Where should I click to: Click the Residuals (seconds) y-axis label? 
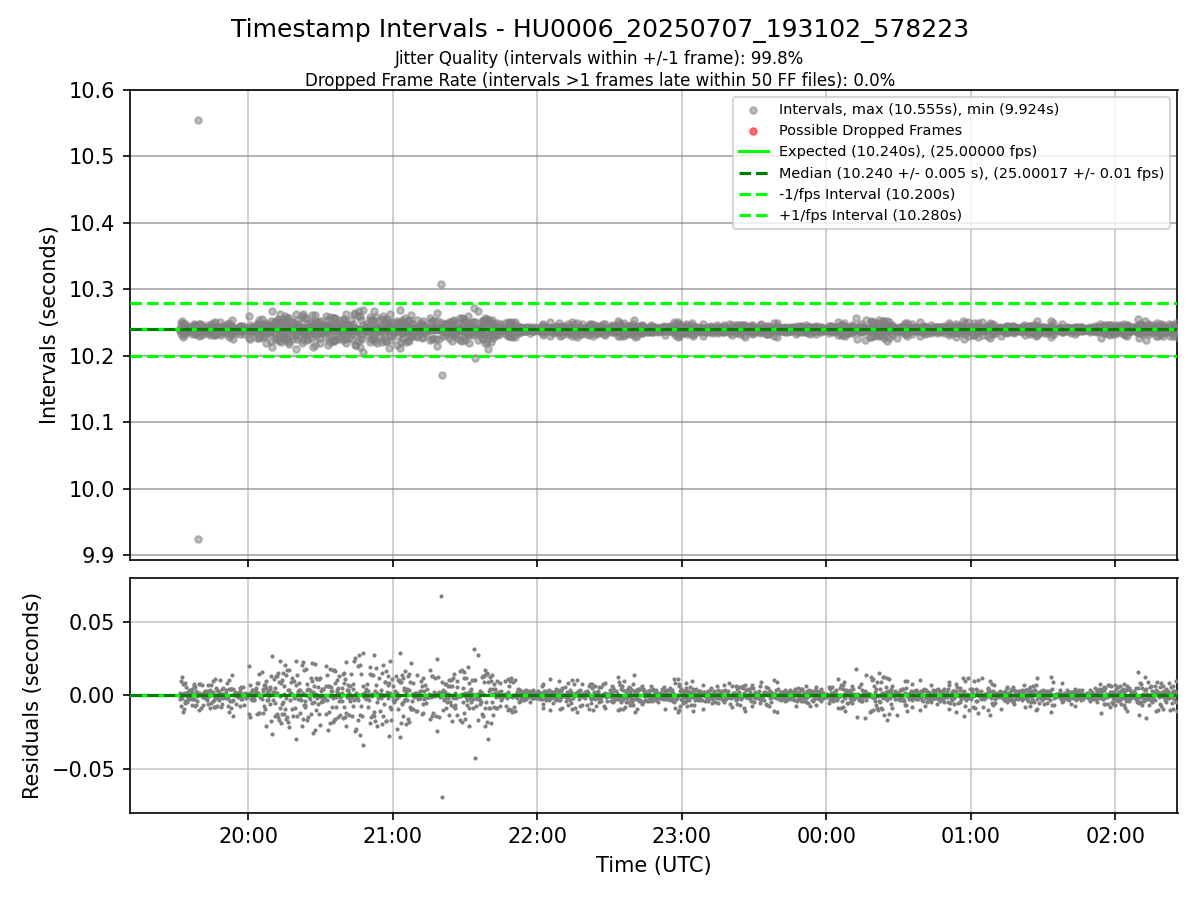32,696
